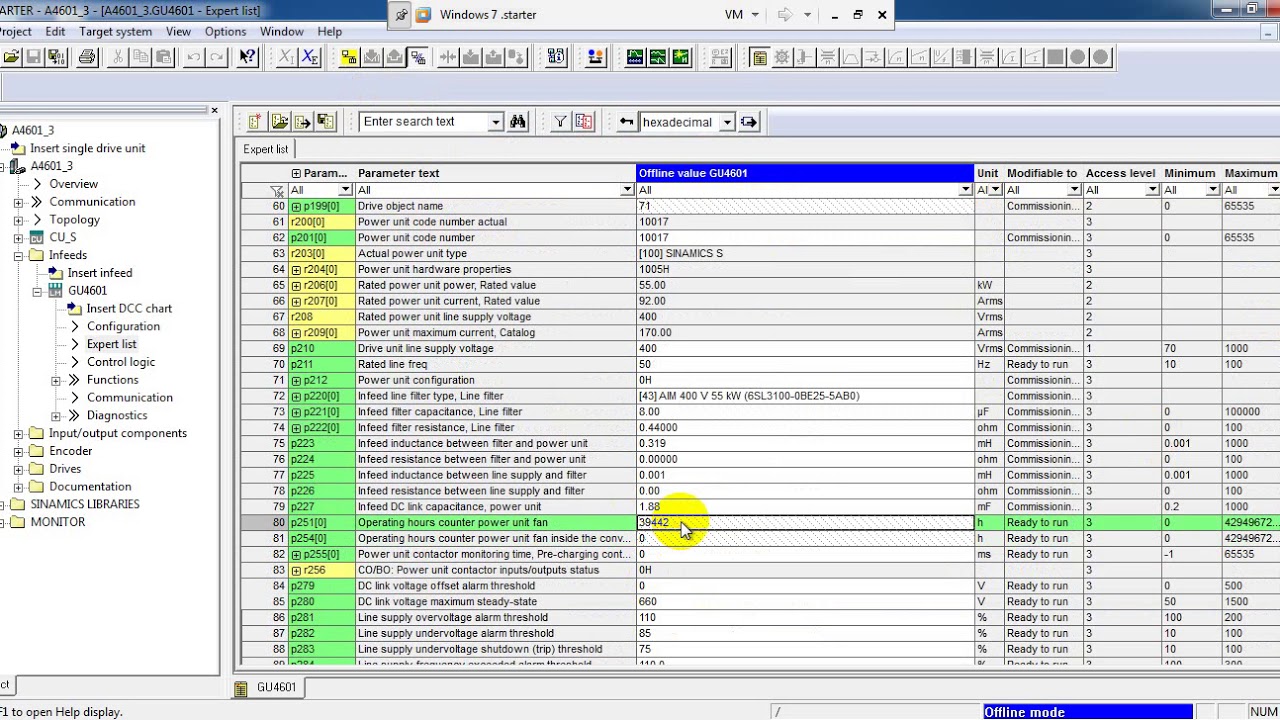The image size is (1280, 720).
Task: Click 'DC link voltage maximum steady-state' text
Action: tap(447, 602)
